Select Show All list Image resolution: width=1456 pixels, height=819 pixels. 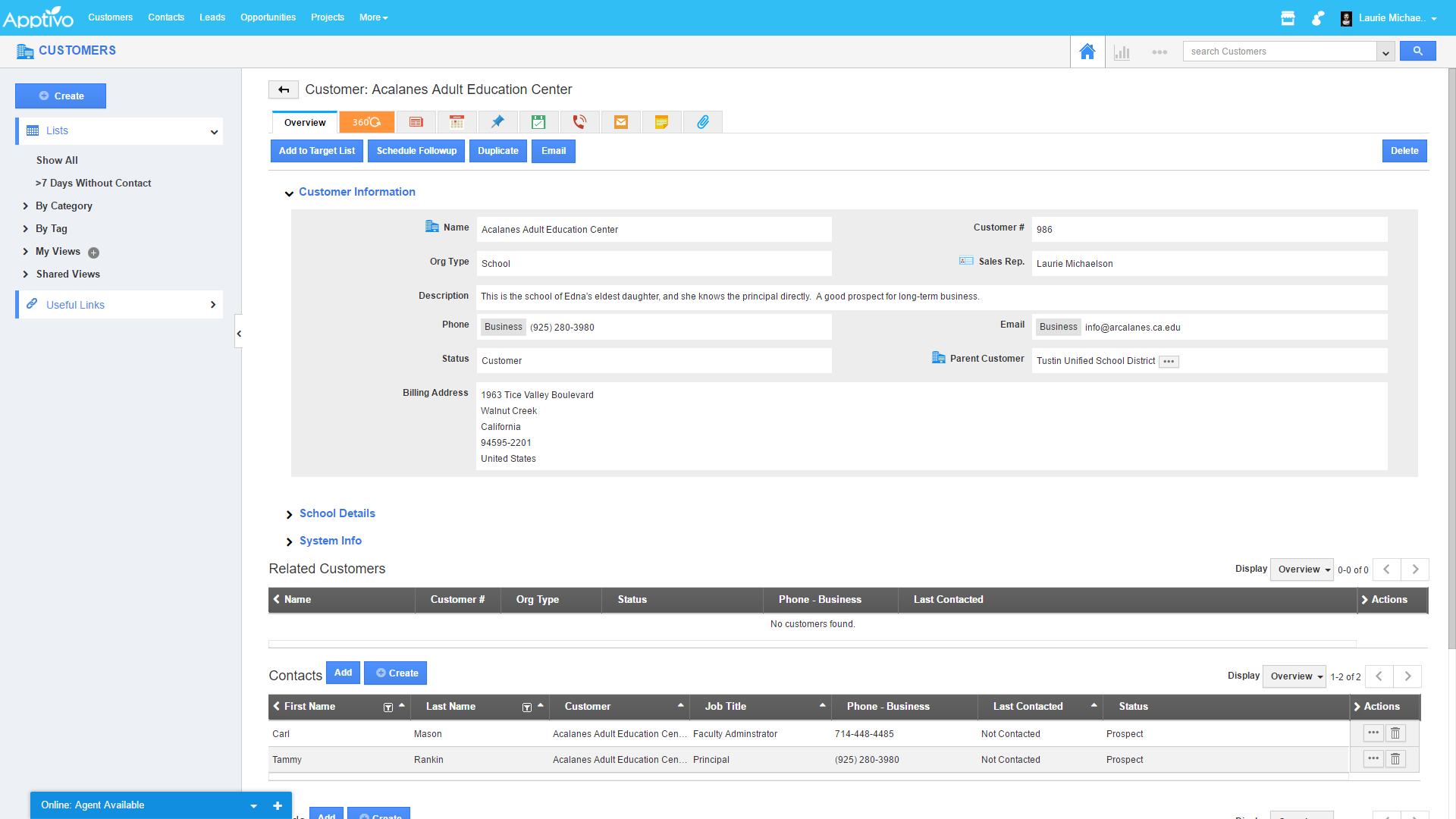point(57,161)
